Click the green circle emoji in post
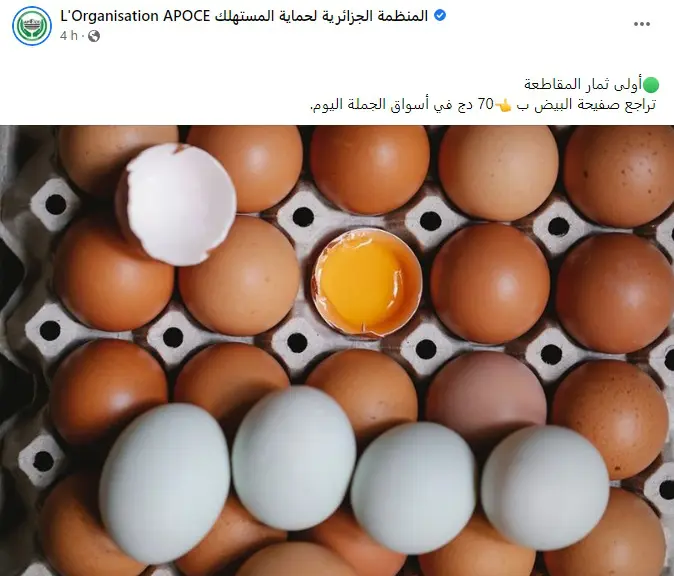Viewport: 674px width, 576px height. point(650,85)
